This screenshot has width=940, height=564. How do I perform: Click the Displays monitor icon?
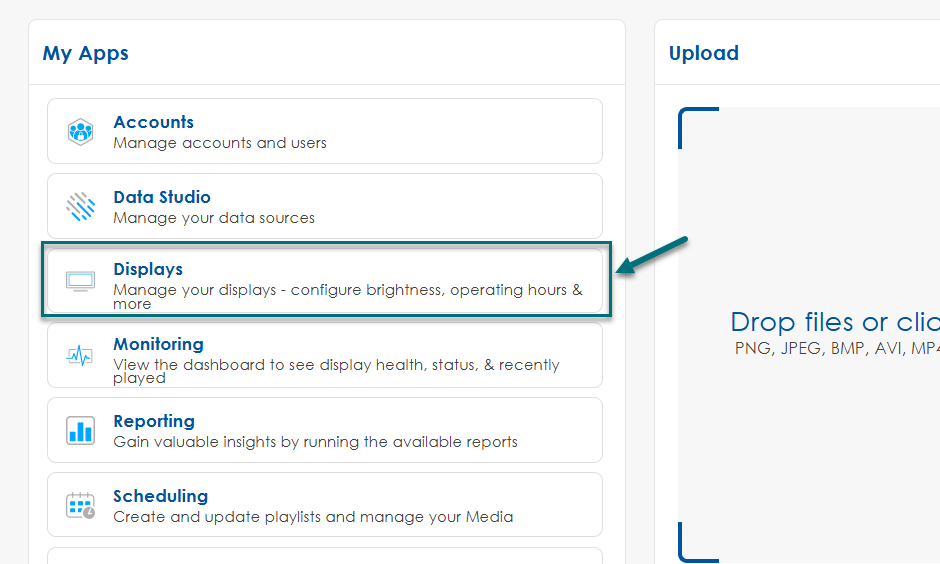coord(80,280)
